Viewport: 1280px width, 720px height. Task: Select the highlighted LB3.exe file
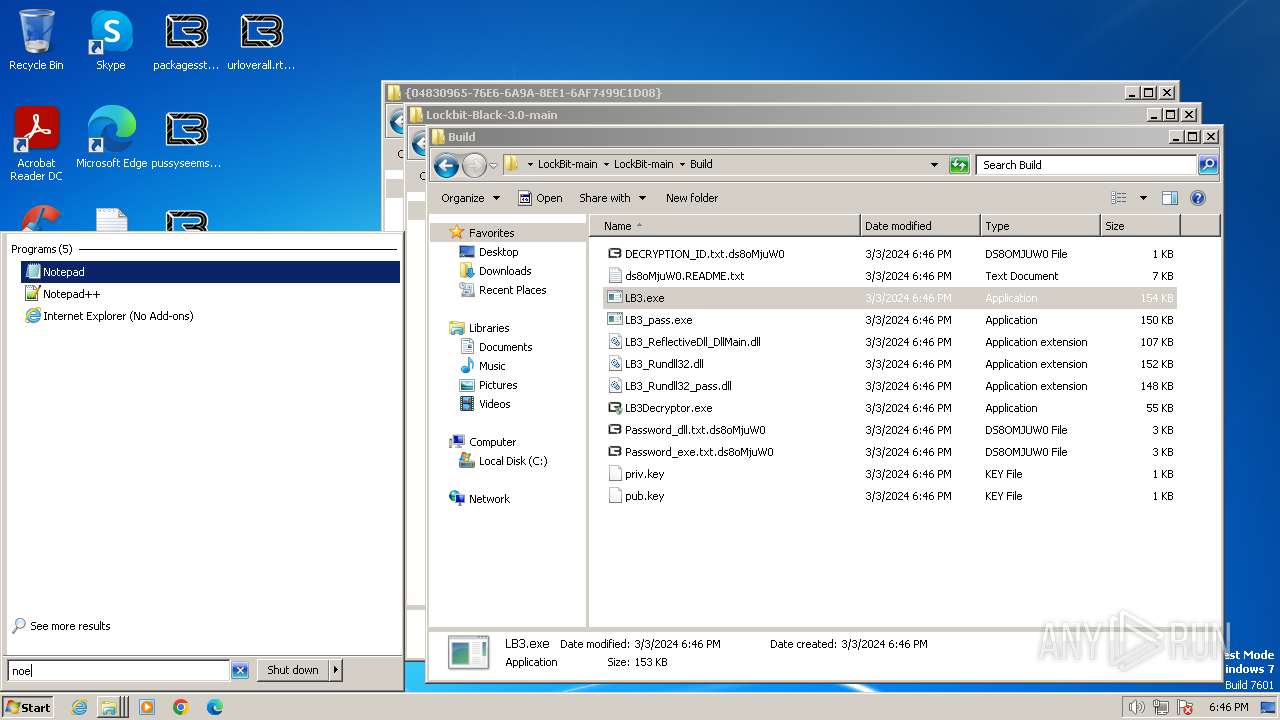[890, 298]
